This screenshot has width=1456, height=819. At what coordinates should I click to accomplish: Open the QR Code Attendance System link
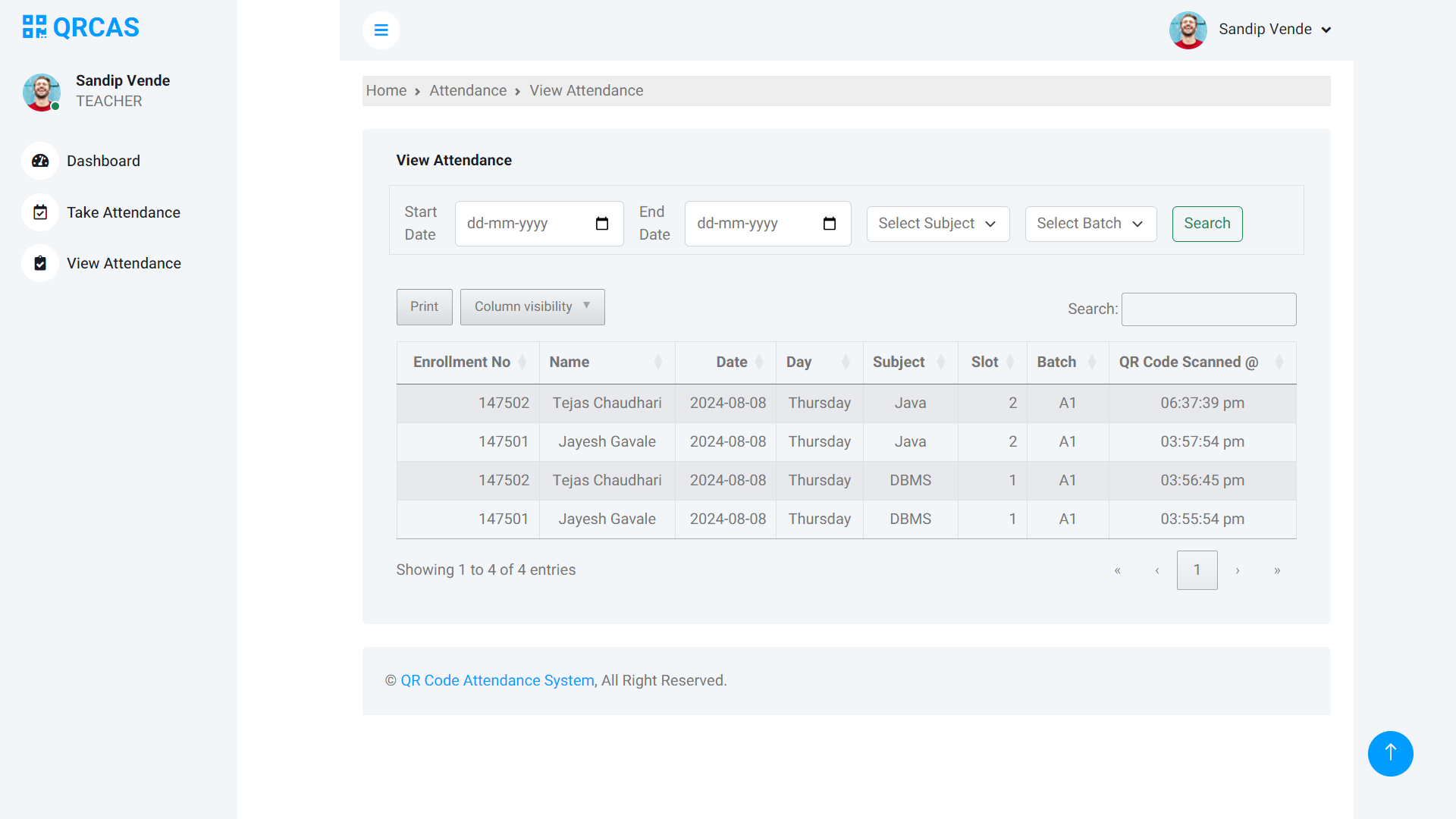point(497,680)
